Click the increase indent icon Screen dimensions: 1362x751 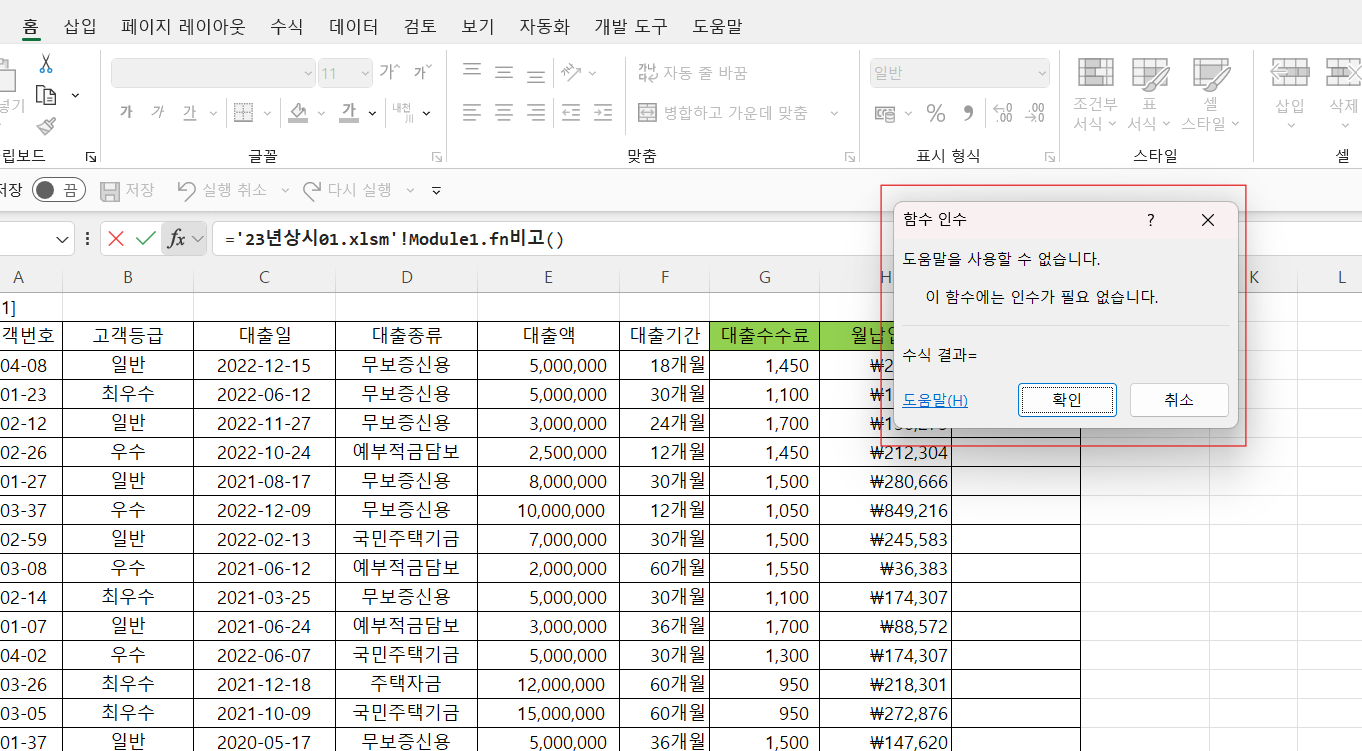click(603, 113)
